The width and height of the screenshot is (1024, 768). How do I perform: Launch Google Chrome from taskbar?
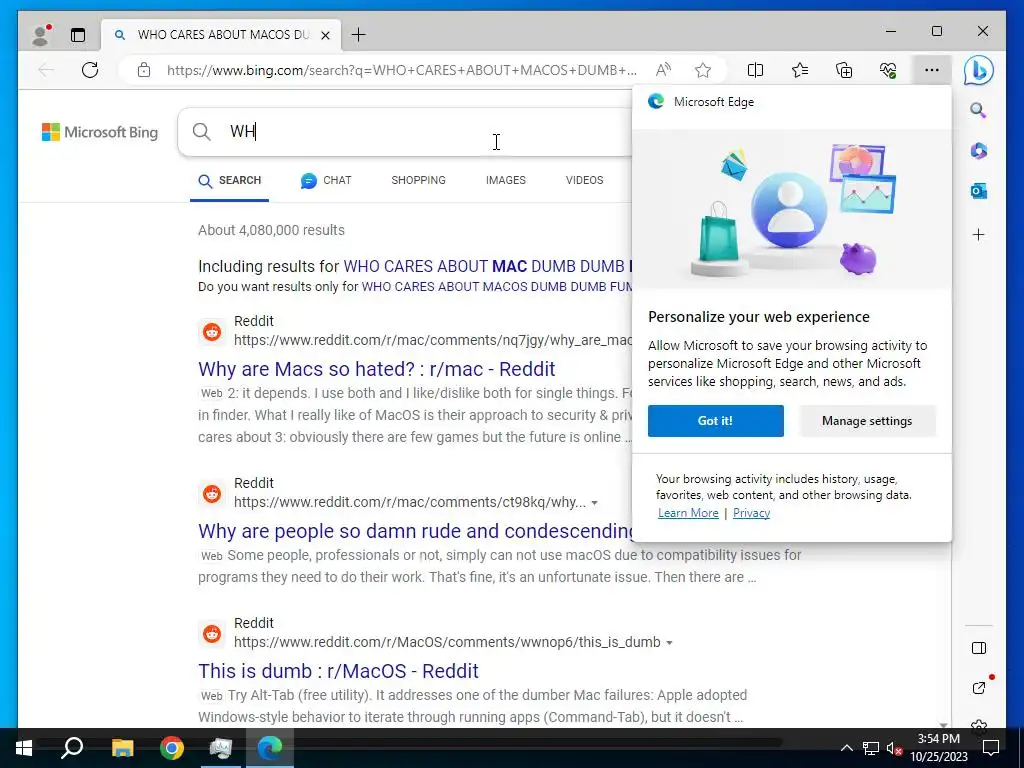[x=172, y=748]
